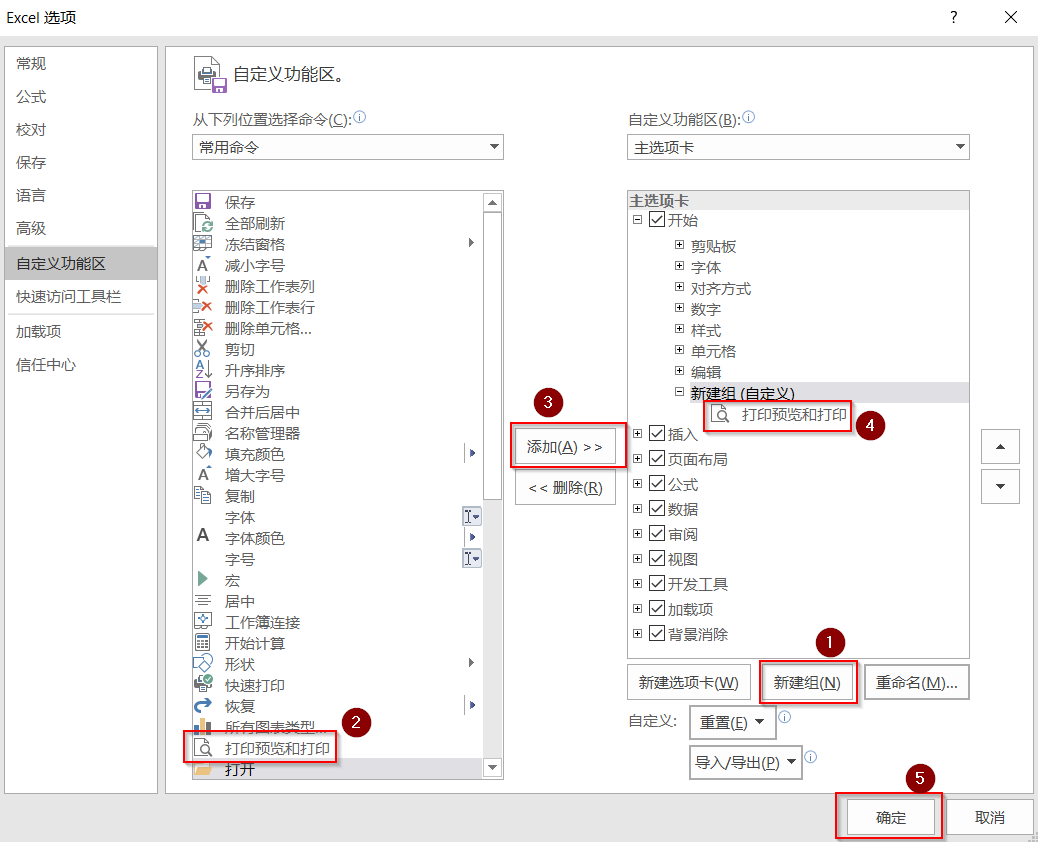This screenshot has width=1038, height=842.
Task: Click the 另存为 save-as icon
Action: click(203, 391)
